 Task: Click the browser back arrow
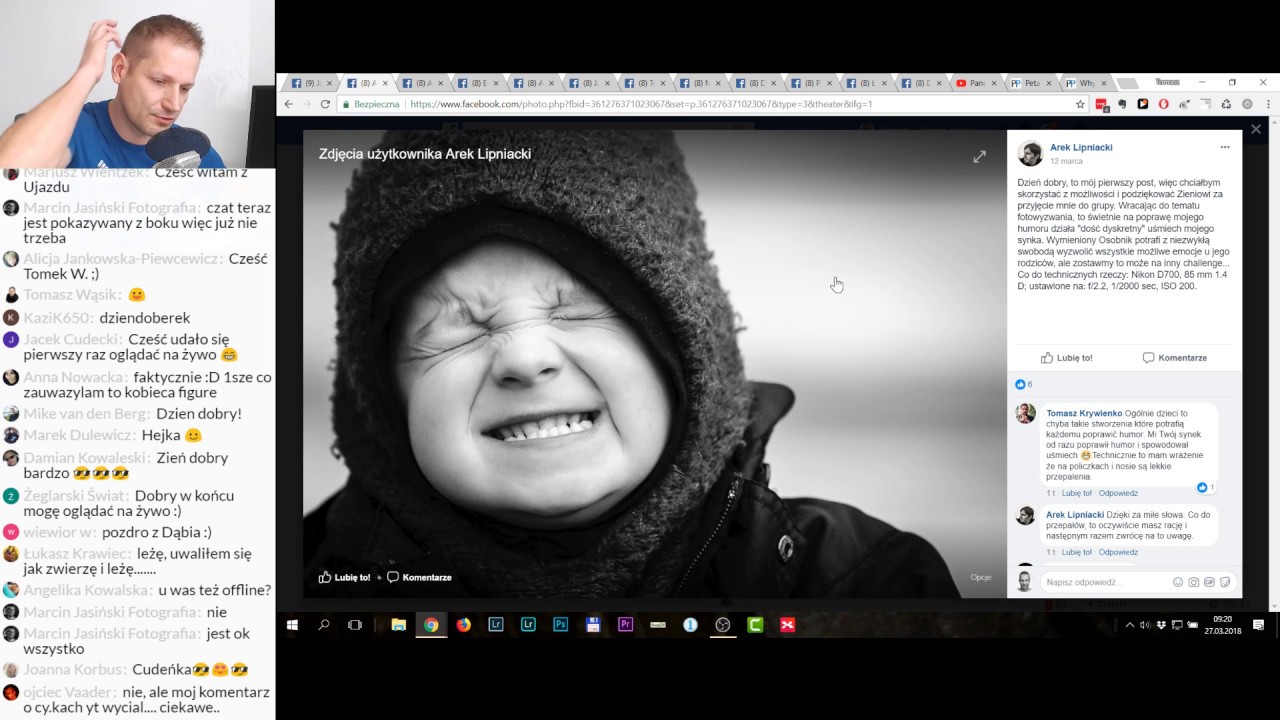[x=289, y=104]
